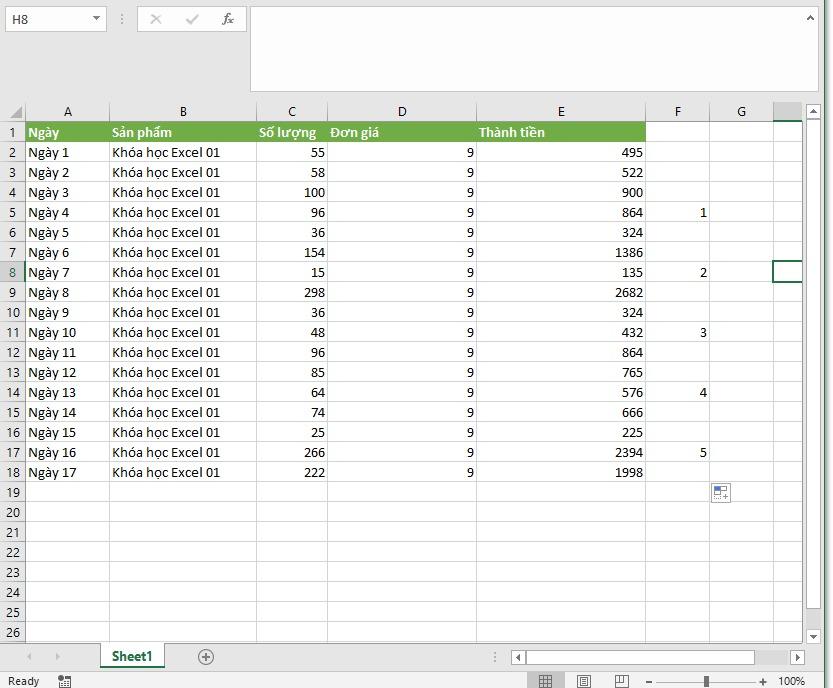
Task: Start macro recording from the status bar
Action: tap(64, 680)
